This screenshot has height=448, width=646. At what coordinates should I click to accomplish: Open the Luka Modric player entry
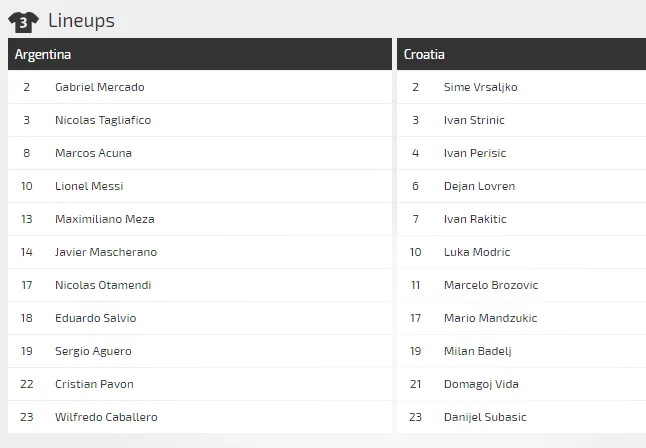click(477, 252)
